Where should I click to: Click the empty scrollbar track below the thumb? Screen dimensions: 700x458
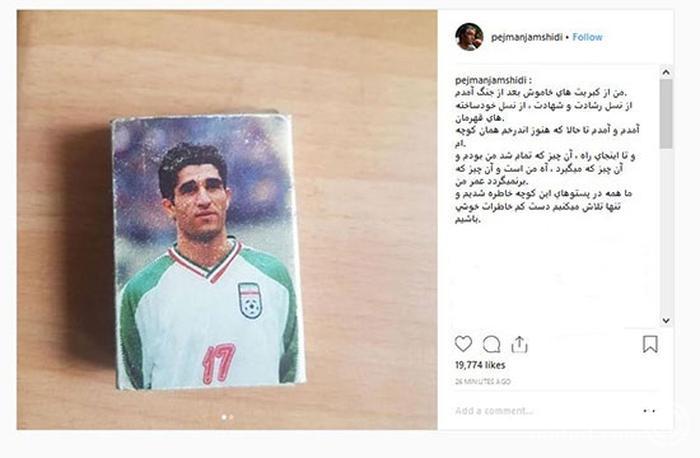(x=666, y=231)
